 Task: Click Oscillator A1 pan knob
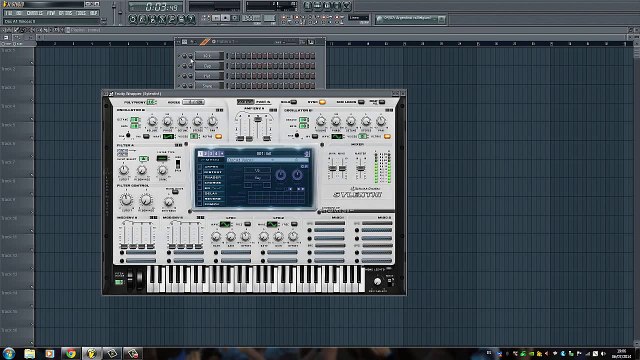tap(212, 121)
